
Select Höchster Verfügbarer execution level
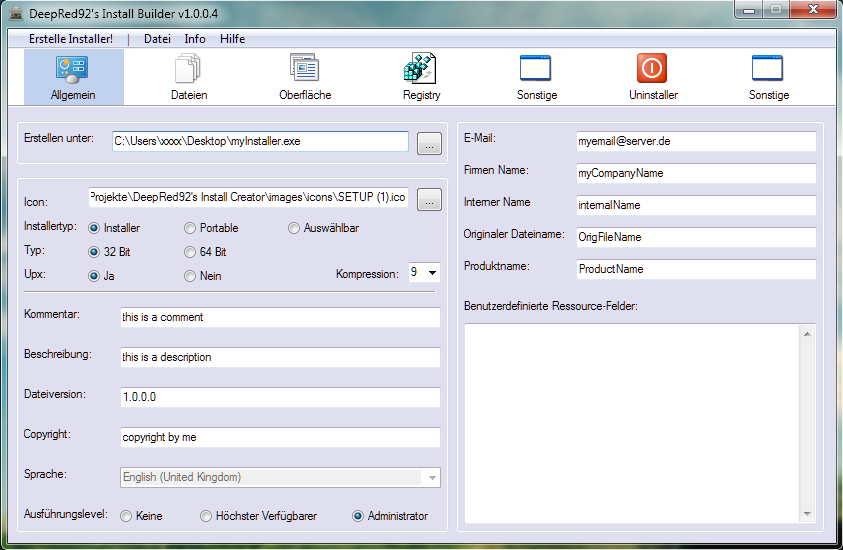pyautogui.click(x=206, y=516)
